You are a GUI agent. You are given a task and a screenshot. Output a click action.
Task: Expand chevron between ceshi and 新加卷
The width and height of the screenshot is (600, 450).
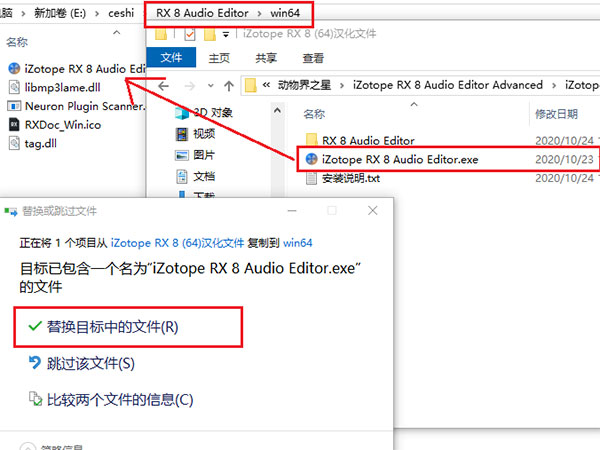97,14
